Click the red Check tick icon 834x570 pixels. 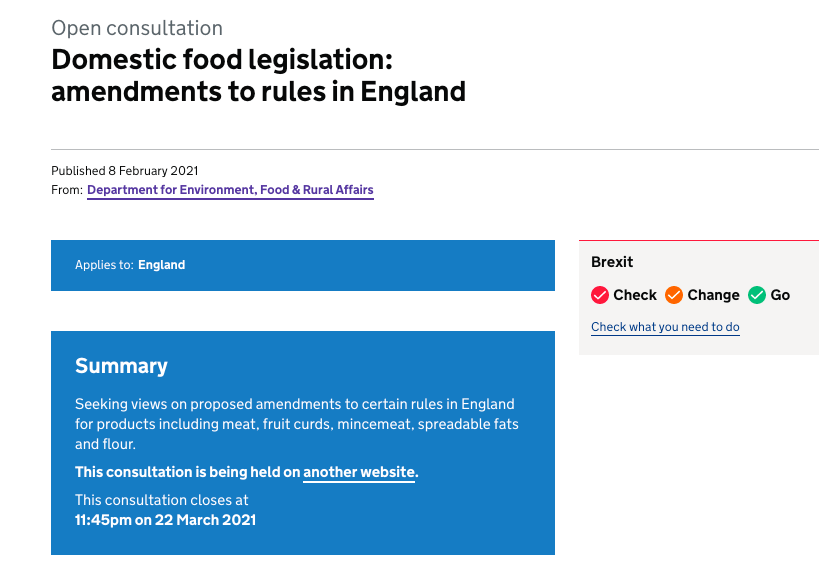600,295
